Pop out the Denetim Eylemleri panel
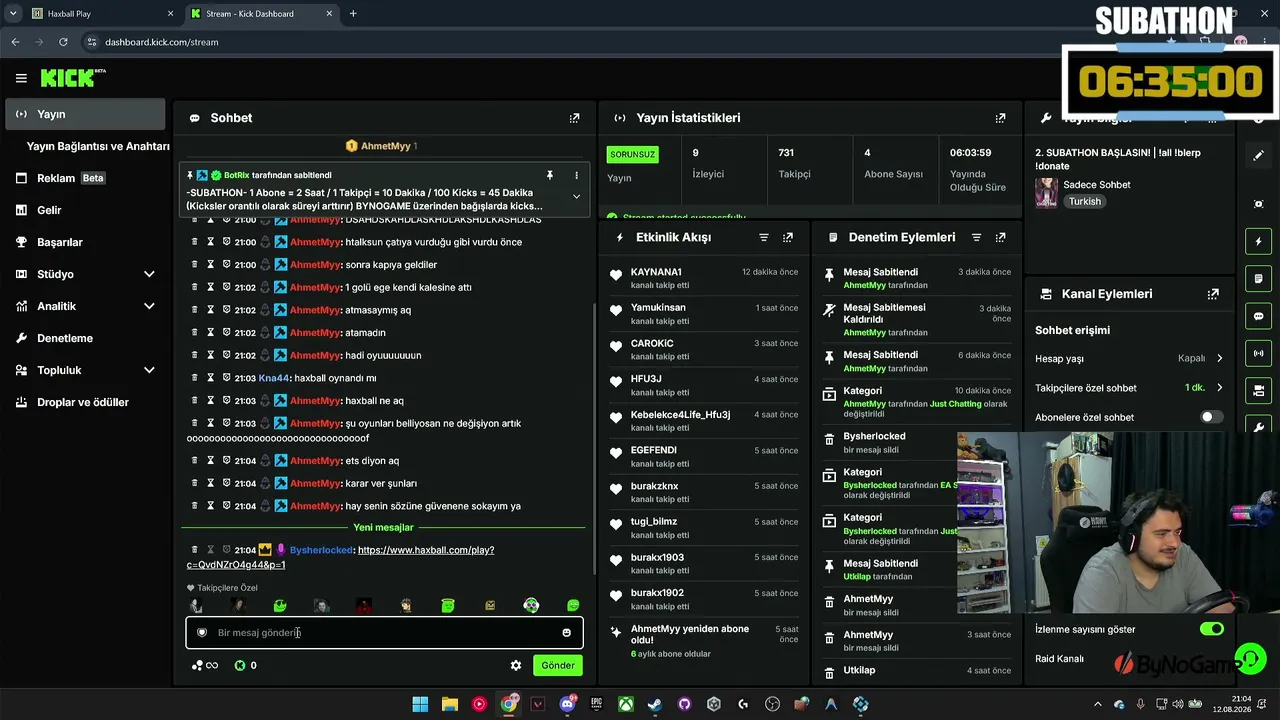Image resolution: width=1280 pixels, height=720 pixels. (1000, 238)
